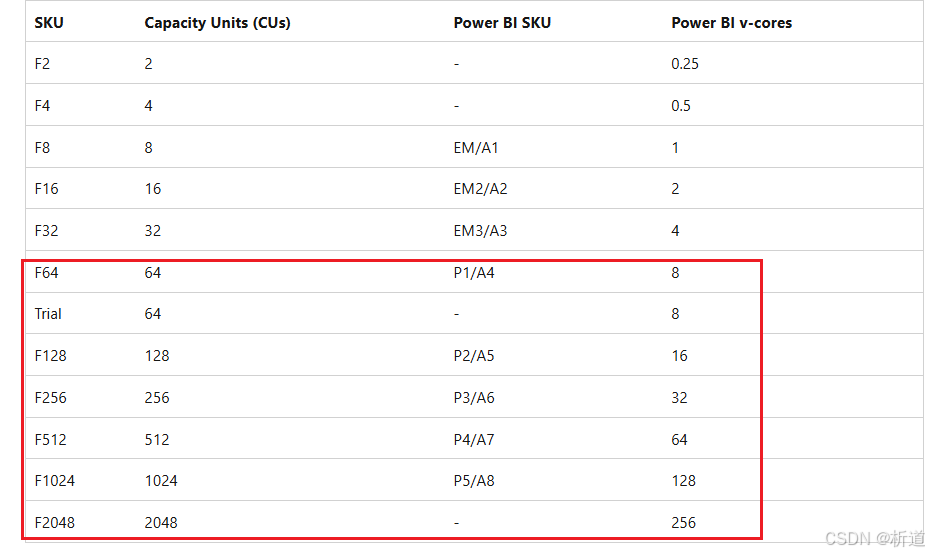Click the SKU column header

pyautogui.click(x=49, y=22)
